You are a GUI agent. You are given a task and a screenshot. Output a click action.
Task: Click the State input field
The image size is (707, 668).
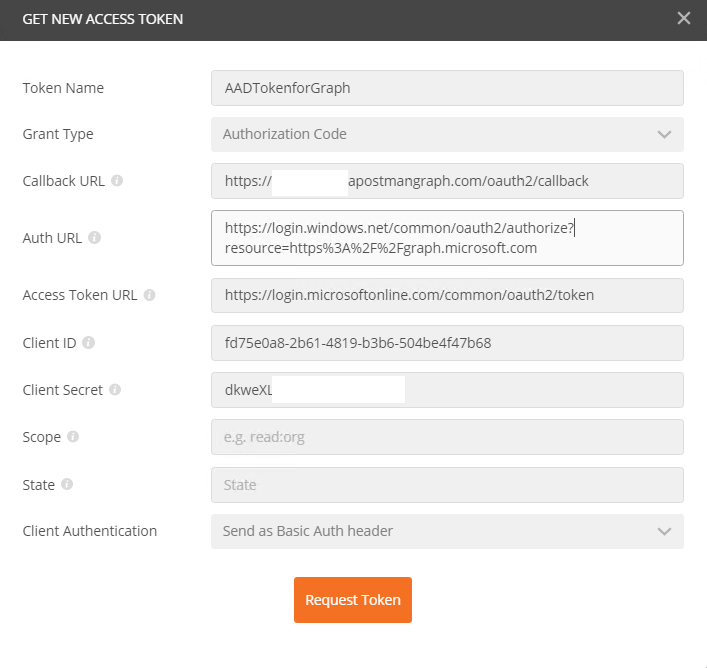(447, 485)
